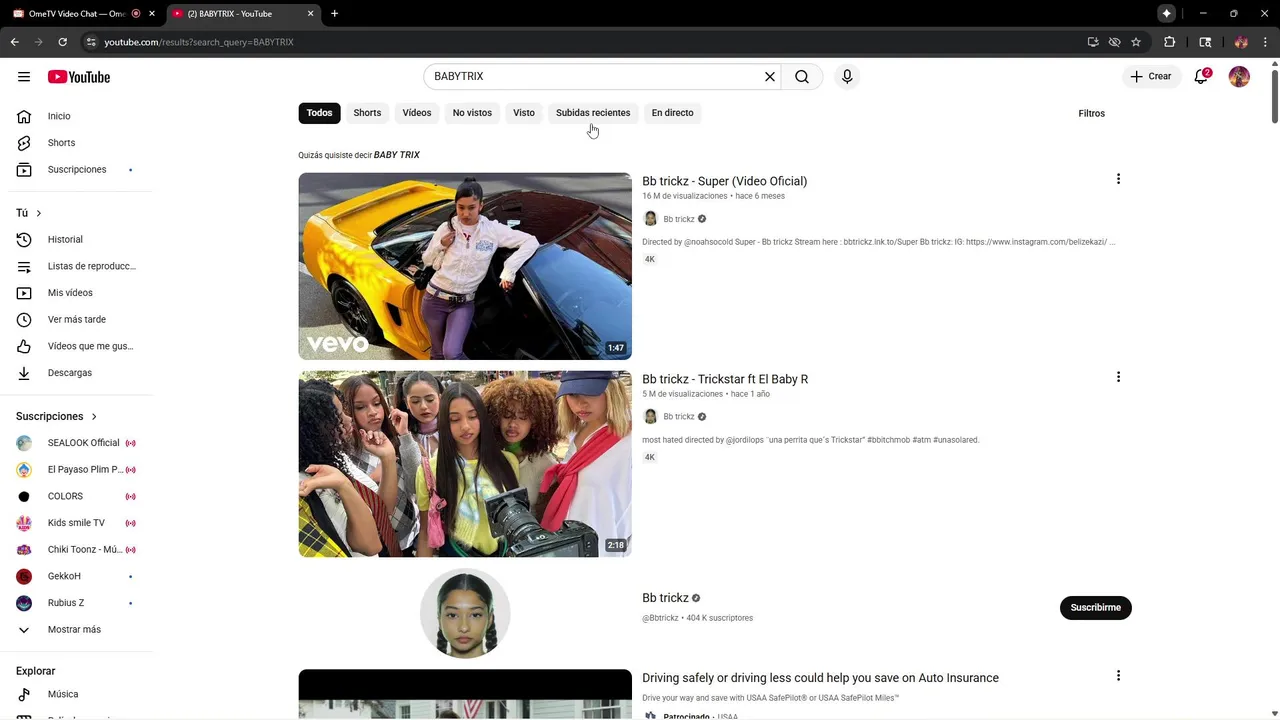The image size is (1280, 720).
Task: Run search with the magnifying glass button
Action: tap(802, 77)
